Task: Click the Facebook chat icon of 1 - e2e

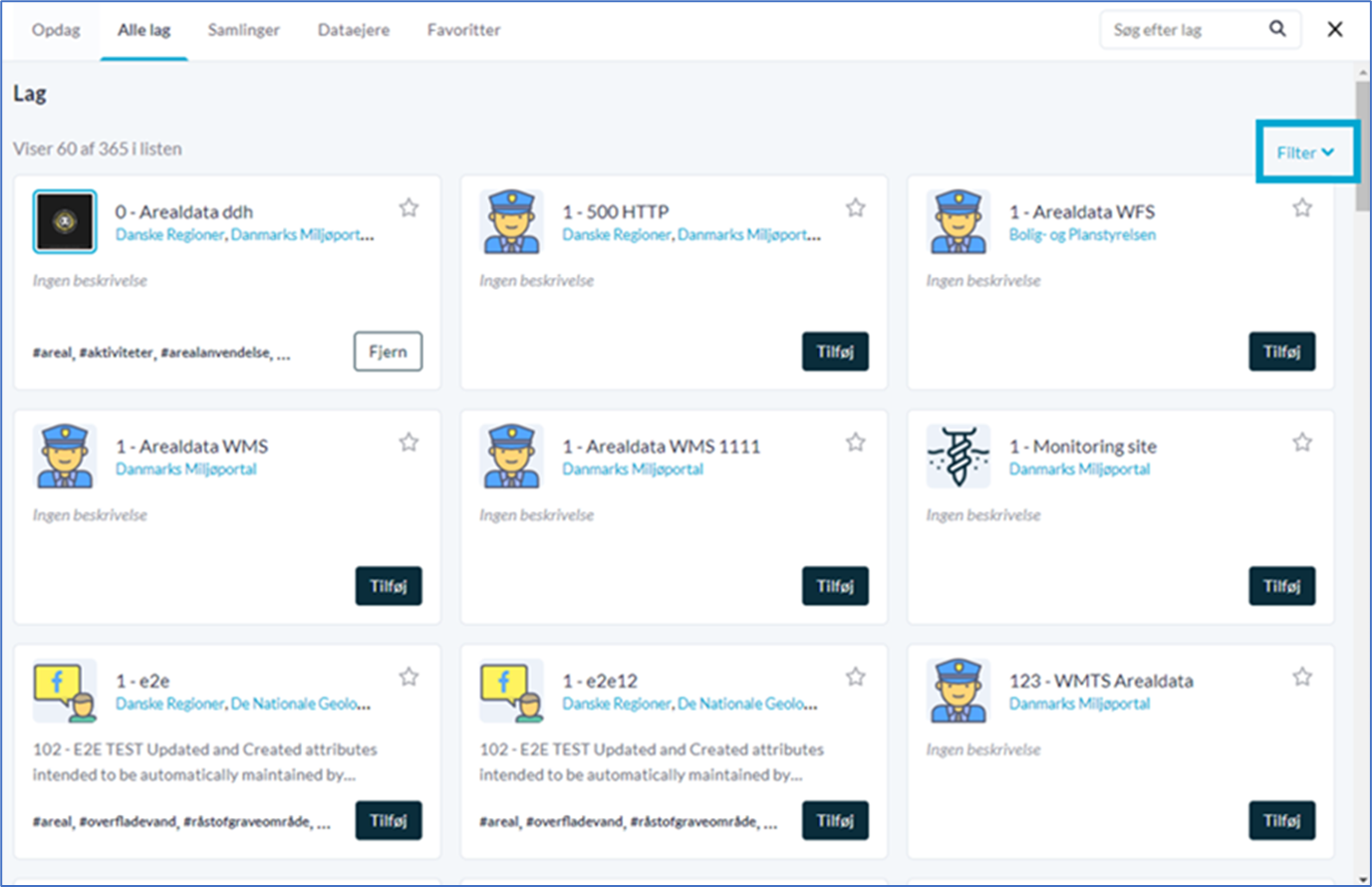Action: [65, 691]
